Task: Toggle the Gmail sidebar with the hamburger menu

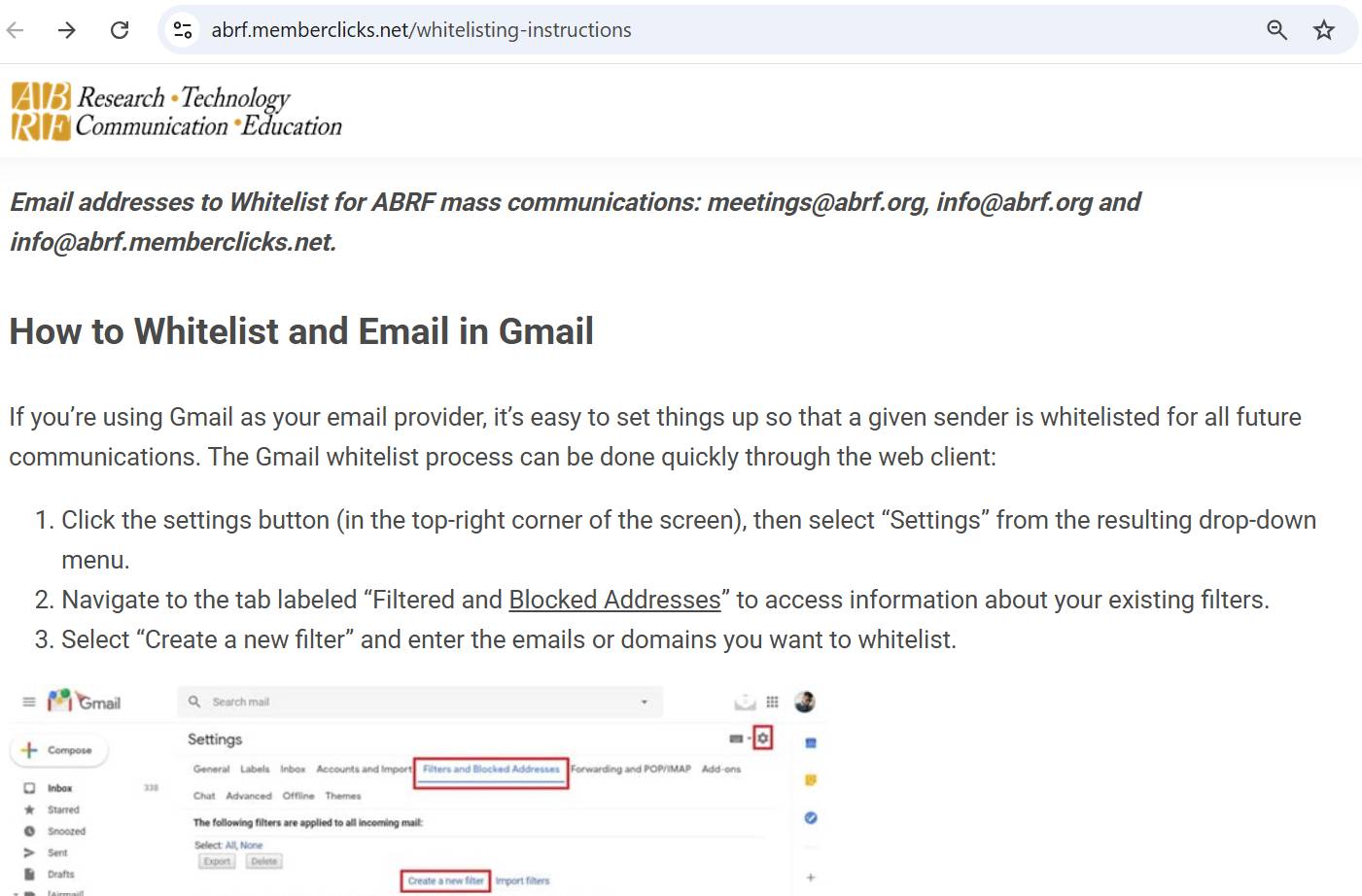Action: coord(27,701)
